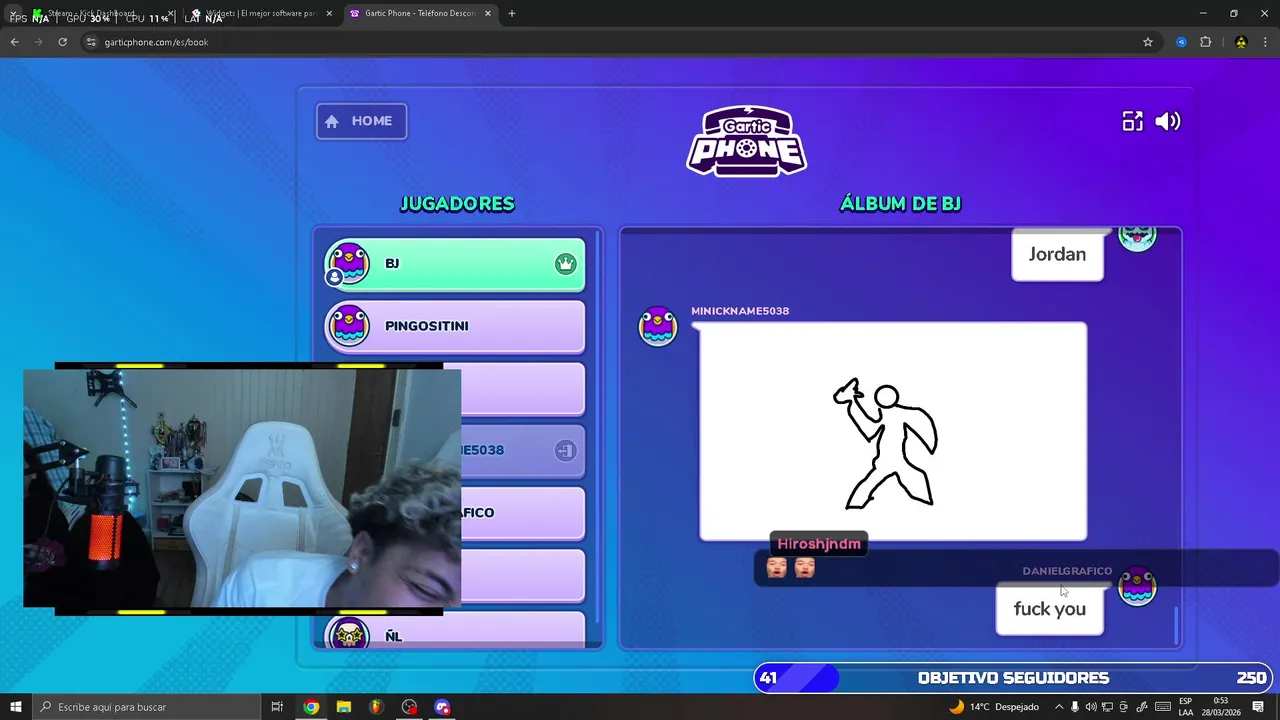Click the Discord taskbar icon

click(442, 707)
